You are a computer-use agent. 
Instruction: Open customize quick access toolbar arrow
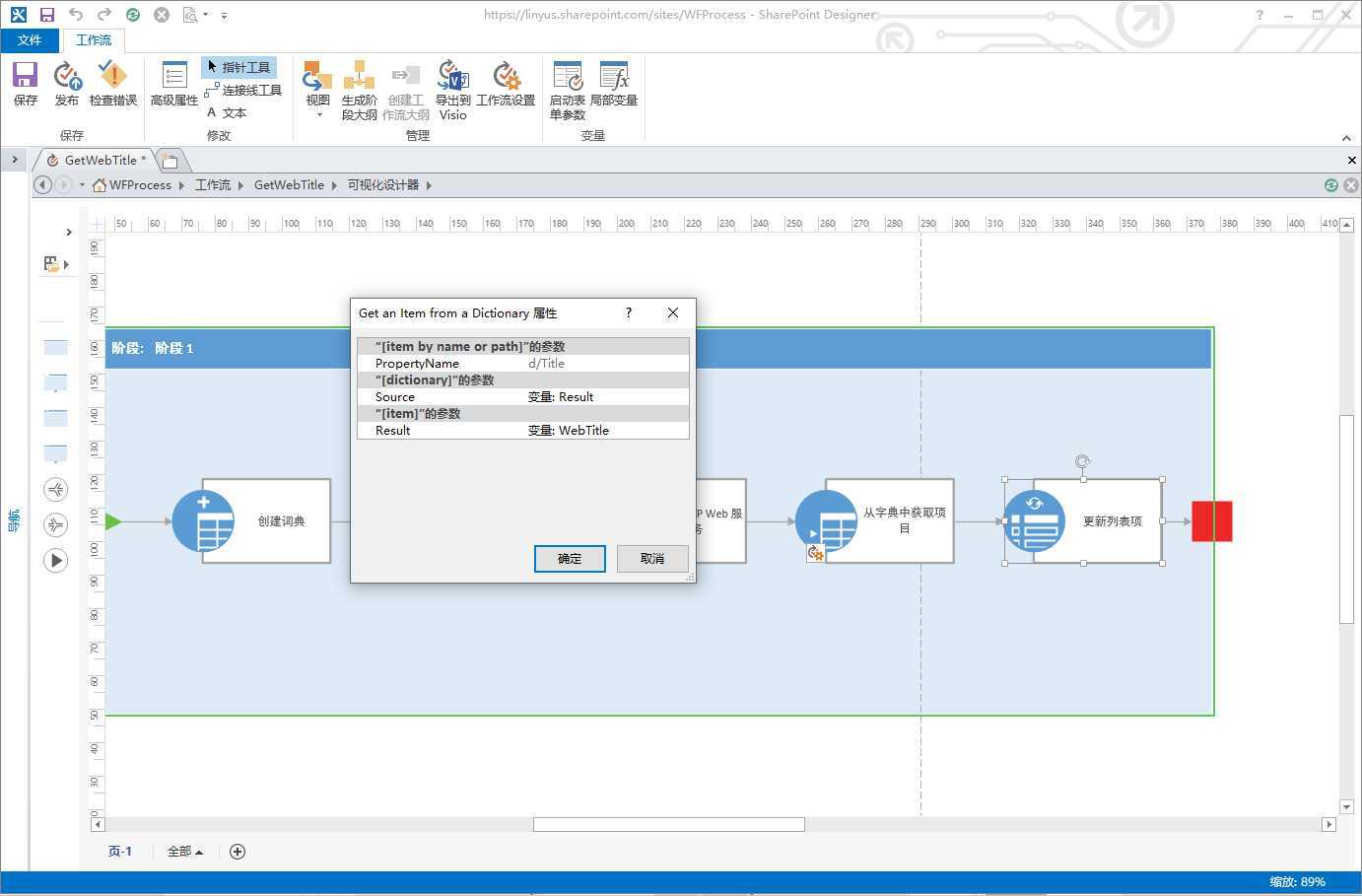tap(225, 16)
